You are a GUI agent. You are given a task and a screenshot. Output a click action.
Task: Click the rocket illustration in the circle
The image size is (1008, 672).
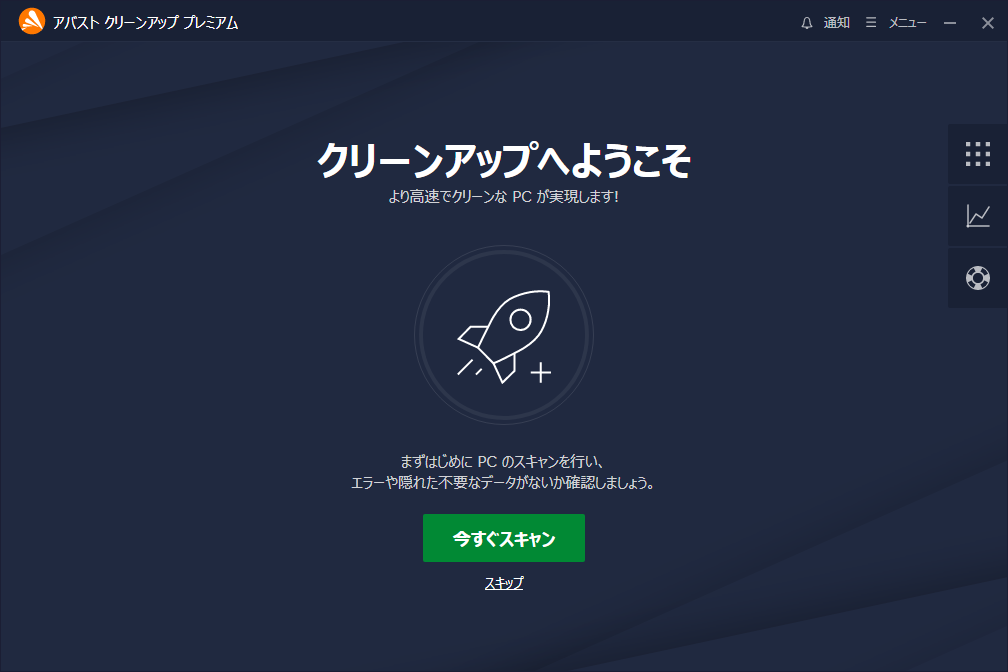504,335
